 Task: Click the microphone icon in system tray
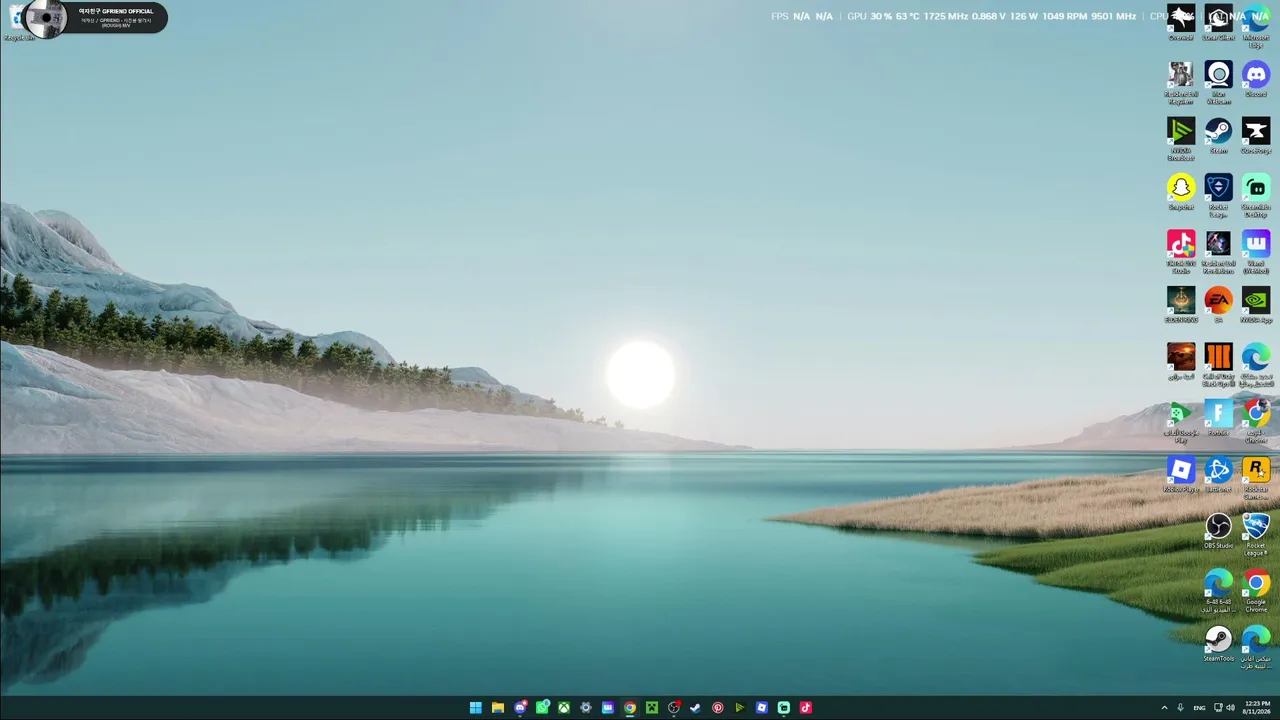[1181, 708]
